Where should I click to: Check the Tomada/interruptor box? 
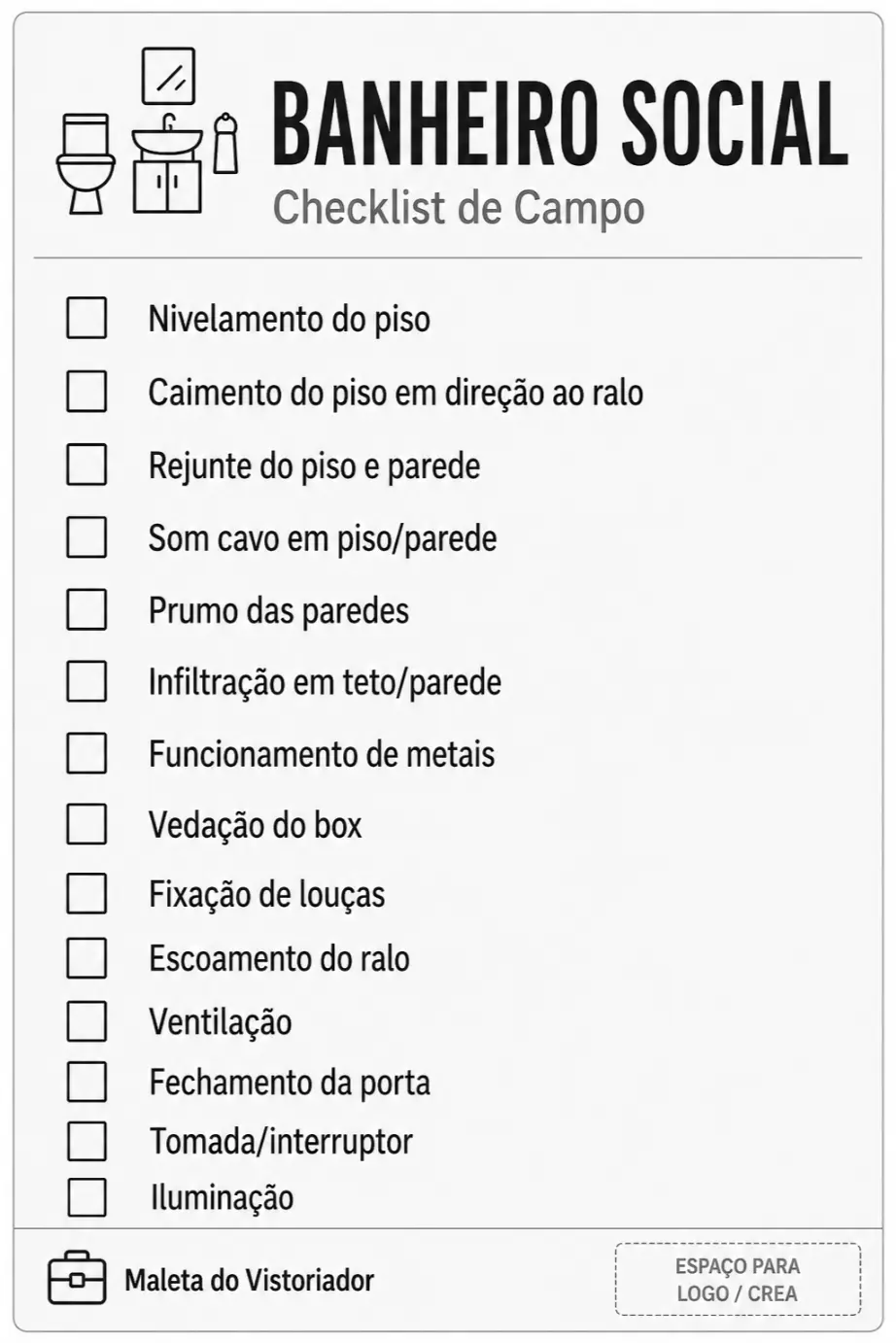[x=86, y=1141]
